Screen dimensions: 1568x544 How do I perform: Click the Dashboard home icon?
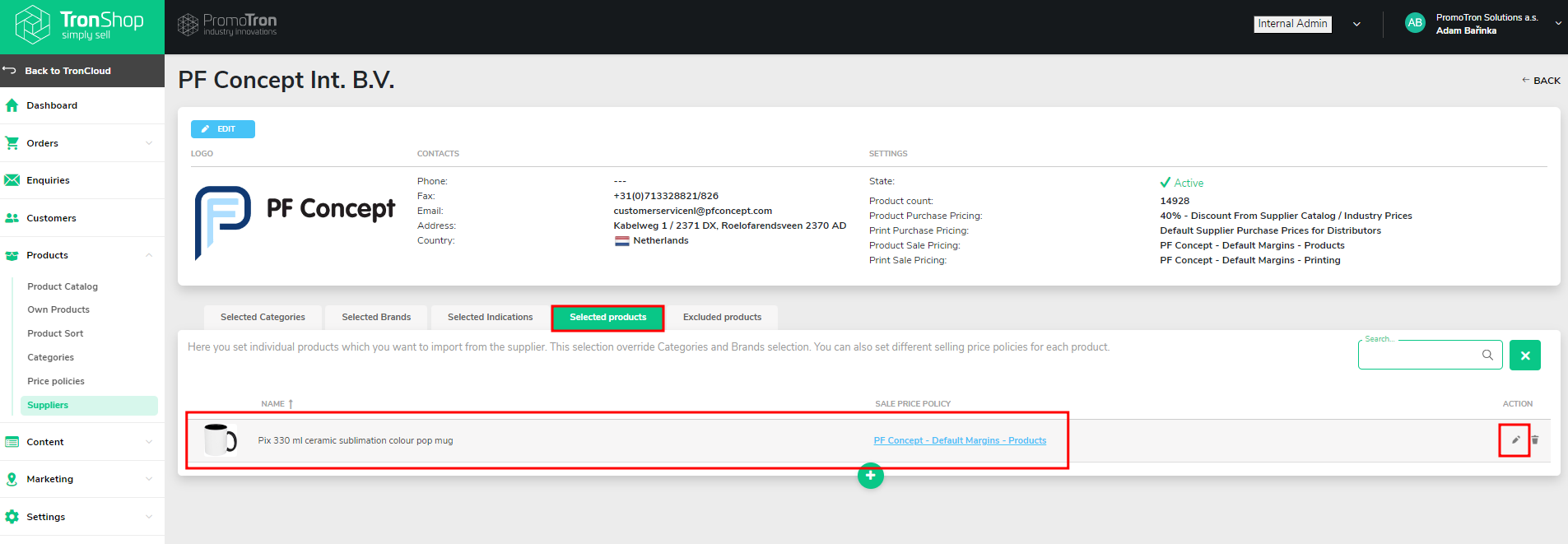[12, 105]
